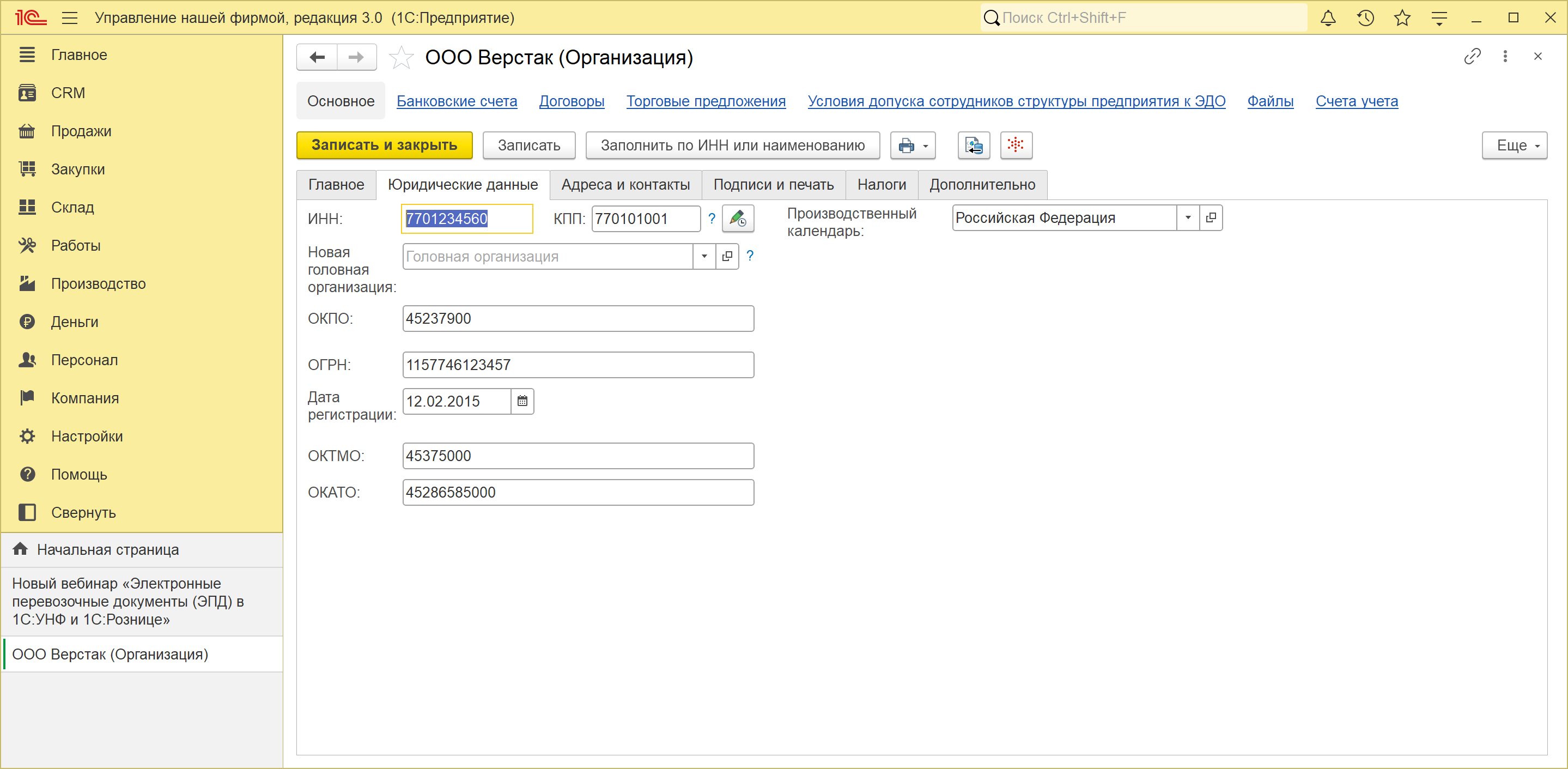1568x769 pixels.
Task: Open the Компания section
Action: click(142, 398)
